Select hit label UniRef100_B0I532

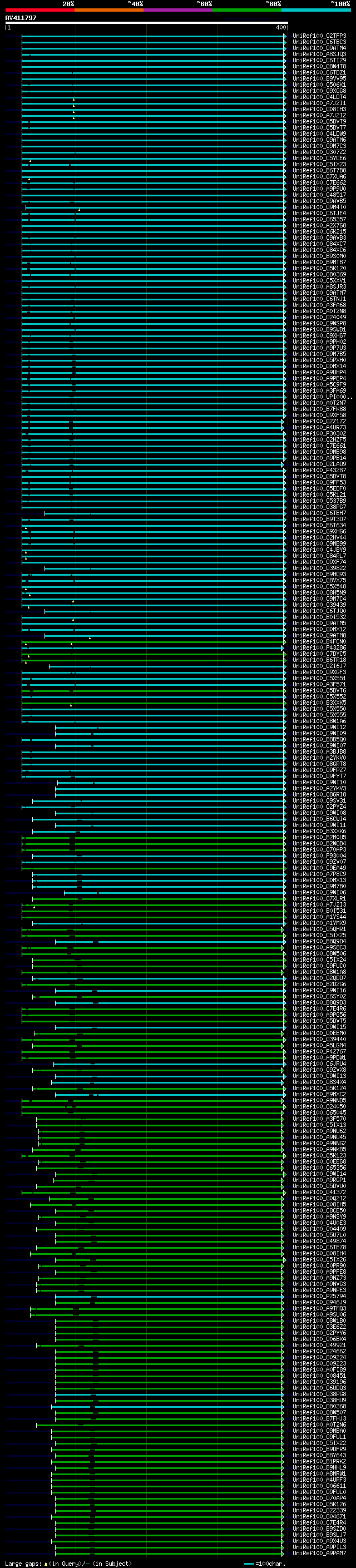[319, 617]
